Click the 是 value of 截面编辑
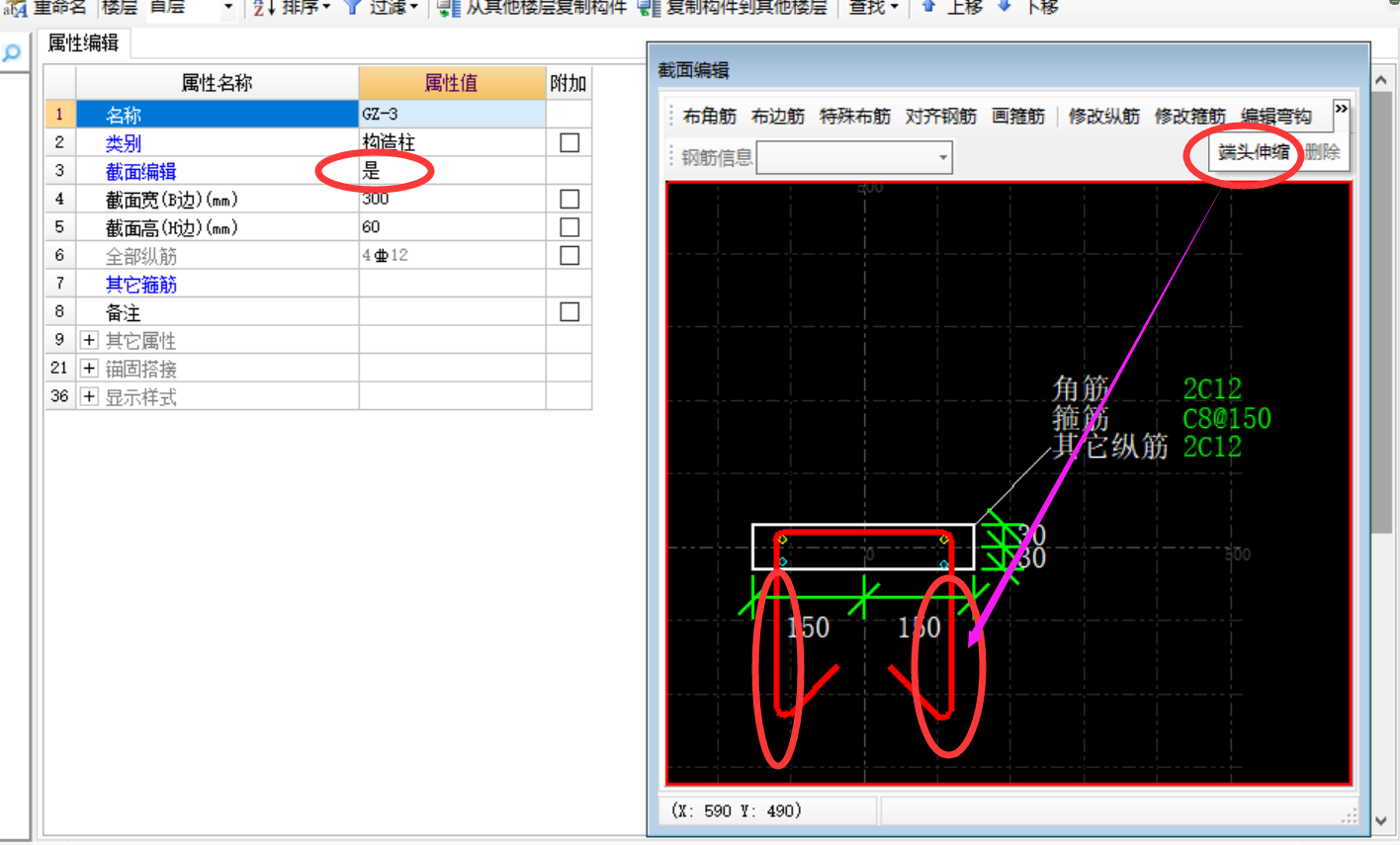The image size is (1400, 845). click(x=371, y=171)
